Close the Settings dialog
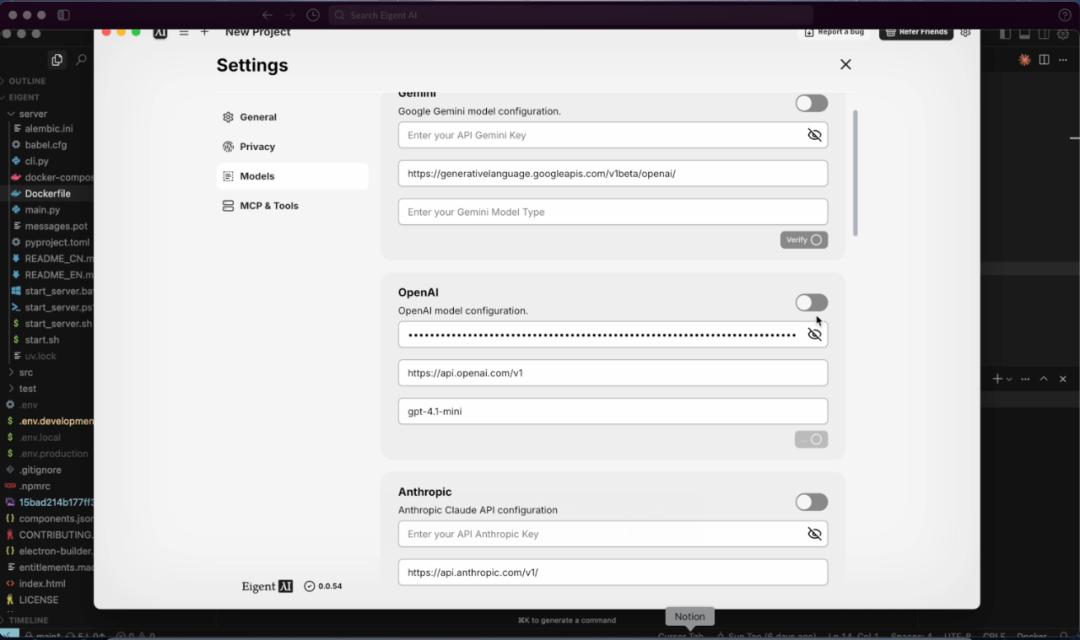 coord(845,64)
